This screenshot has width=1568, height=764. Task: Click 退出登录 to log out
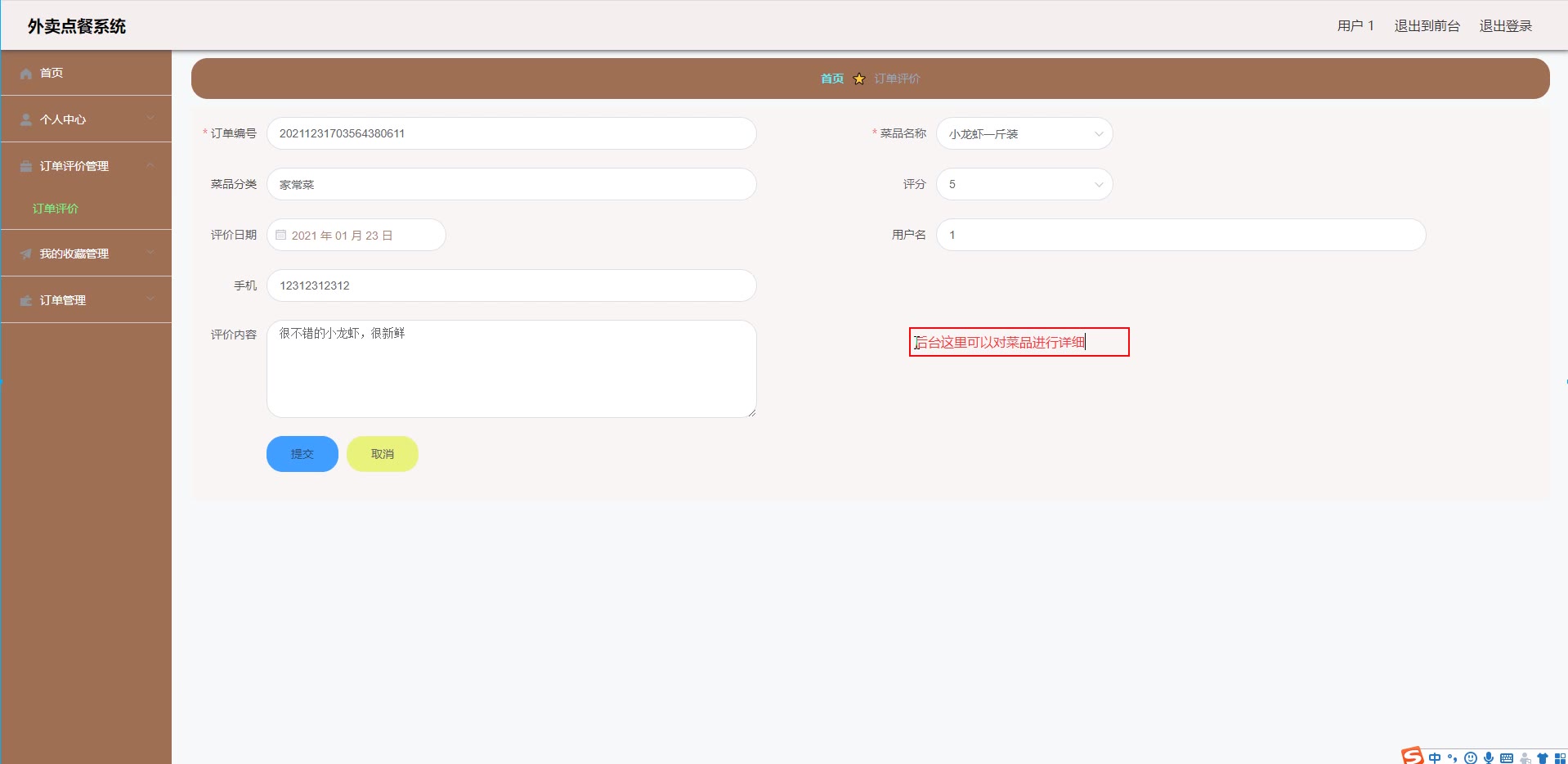pos(1505,26)
